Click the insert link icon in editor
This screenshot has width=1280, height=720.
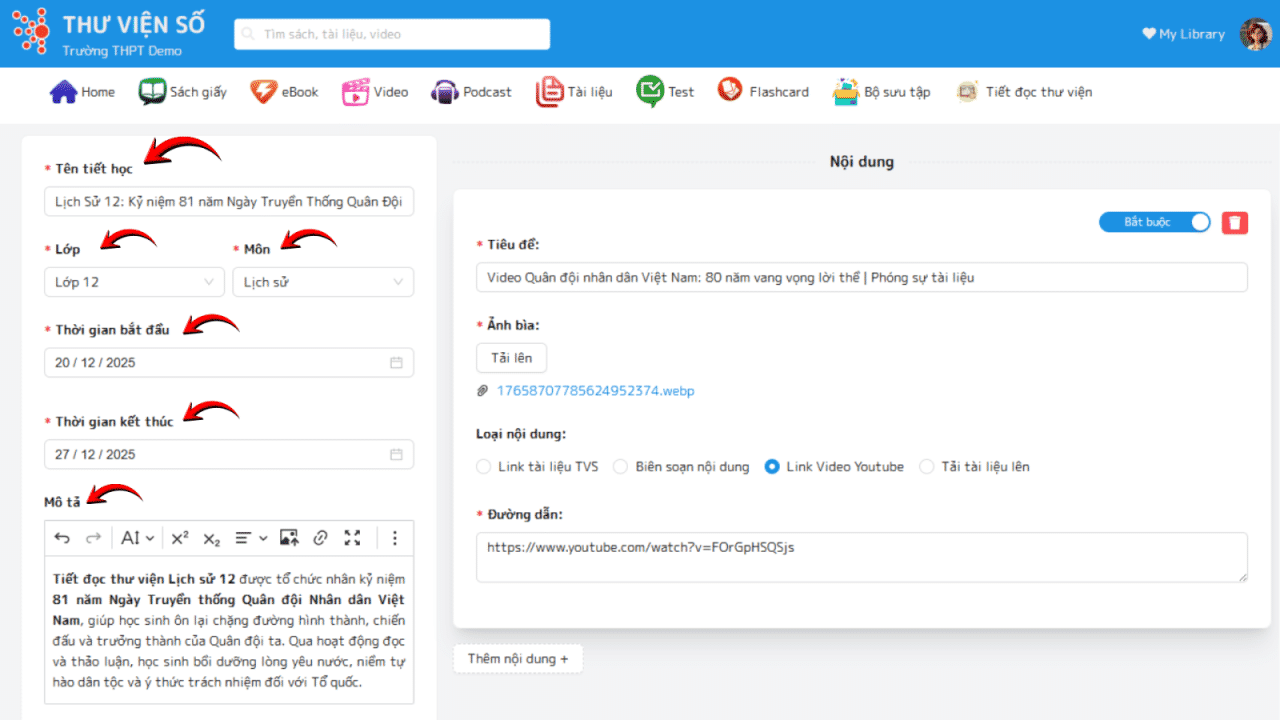pos(320,538)
